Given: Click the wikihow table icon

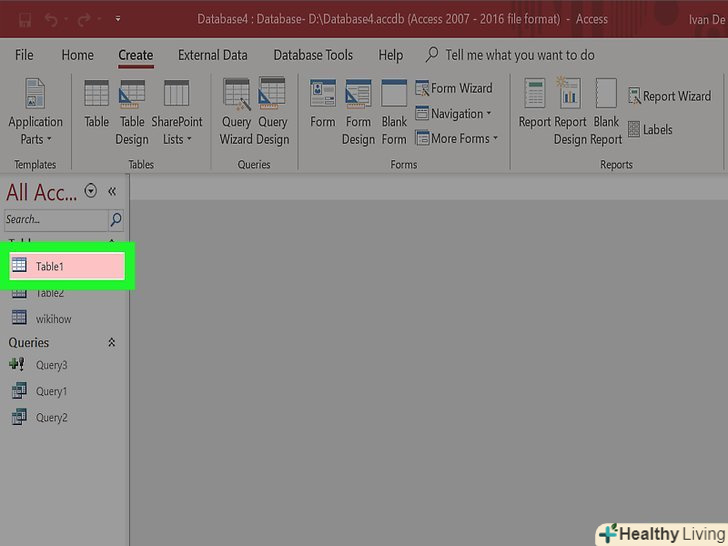Looking at the screenshot, I should (19, 318).
